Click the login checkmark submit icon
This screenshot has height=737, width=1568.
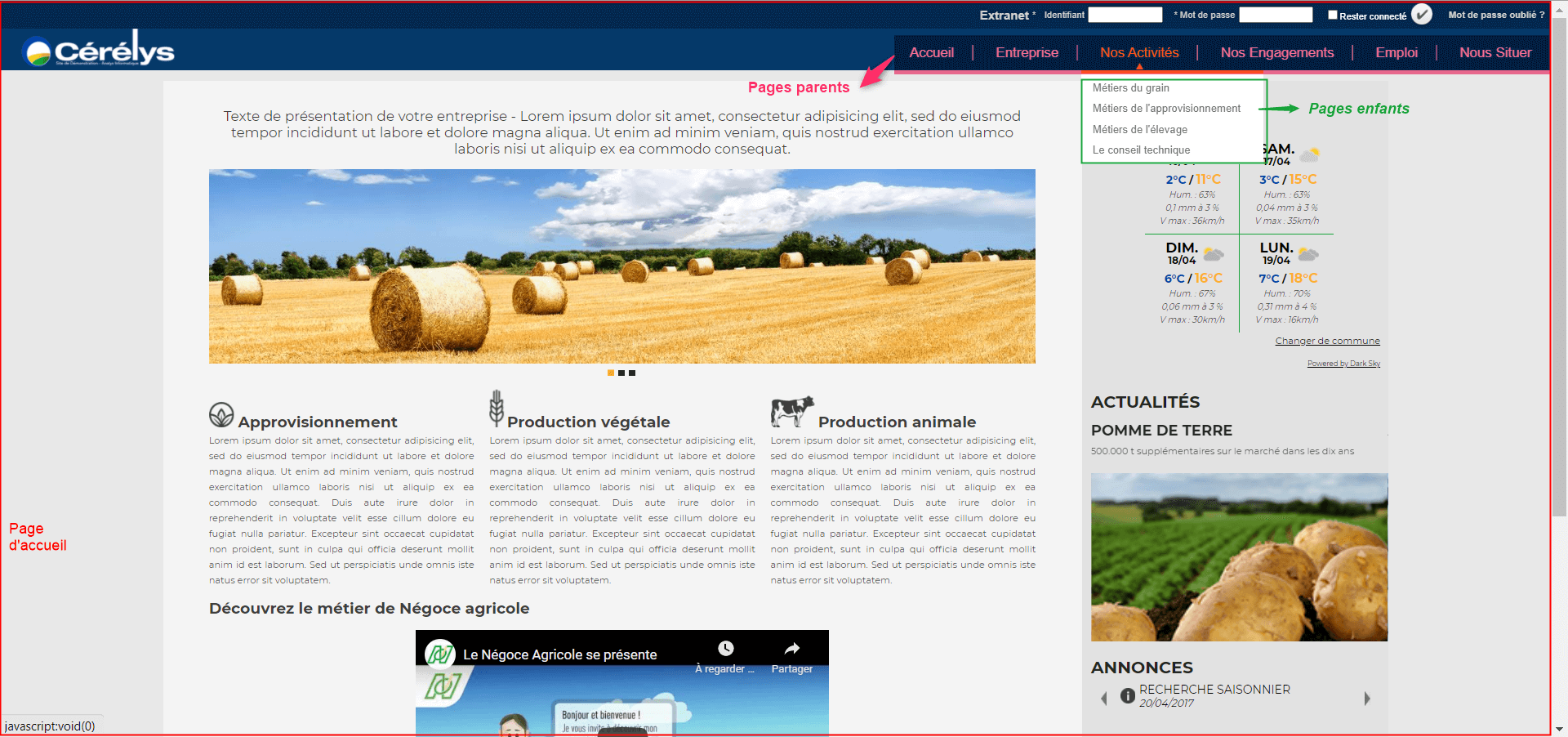click(1422, 15)
